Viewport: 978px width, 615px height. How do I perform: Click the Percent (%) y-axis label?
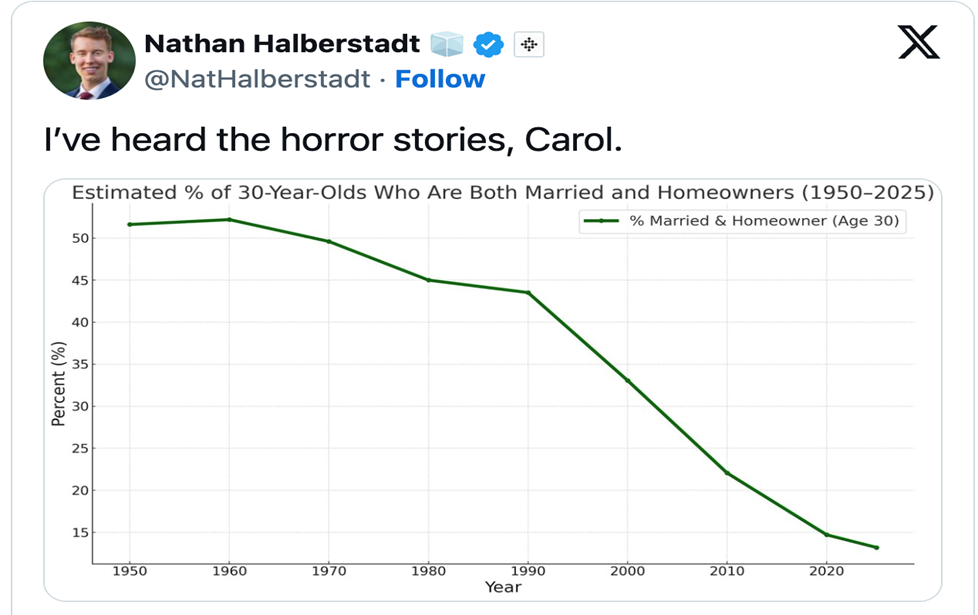[58, 384]
